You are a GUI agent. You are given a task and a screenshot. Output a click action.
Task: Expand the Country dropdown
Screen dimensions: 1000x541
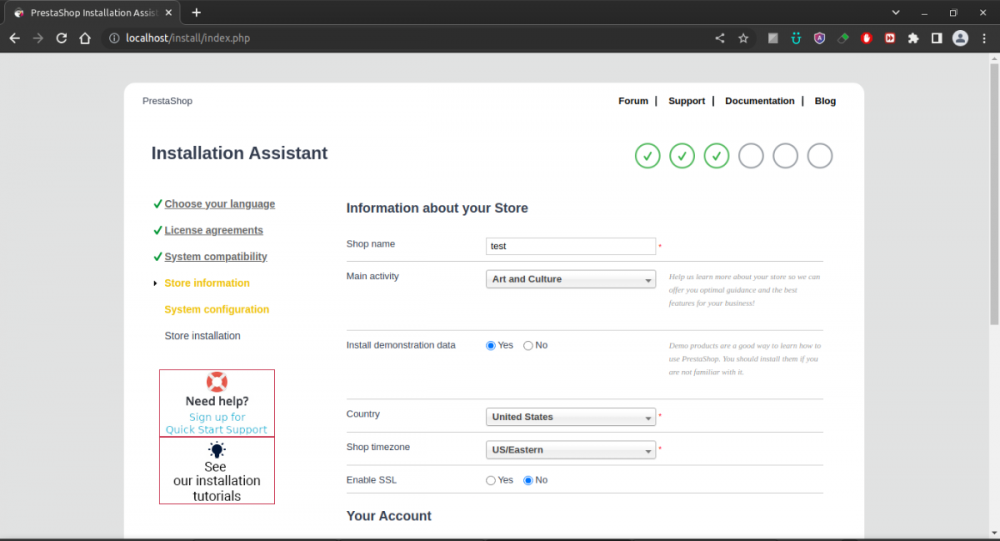tap(570, 418)
